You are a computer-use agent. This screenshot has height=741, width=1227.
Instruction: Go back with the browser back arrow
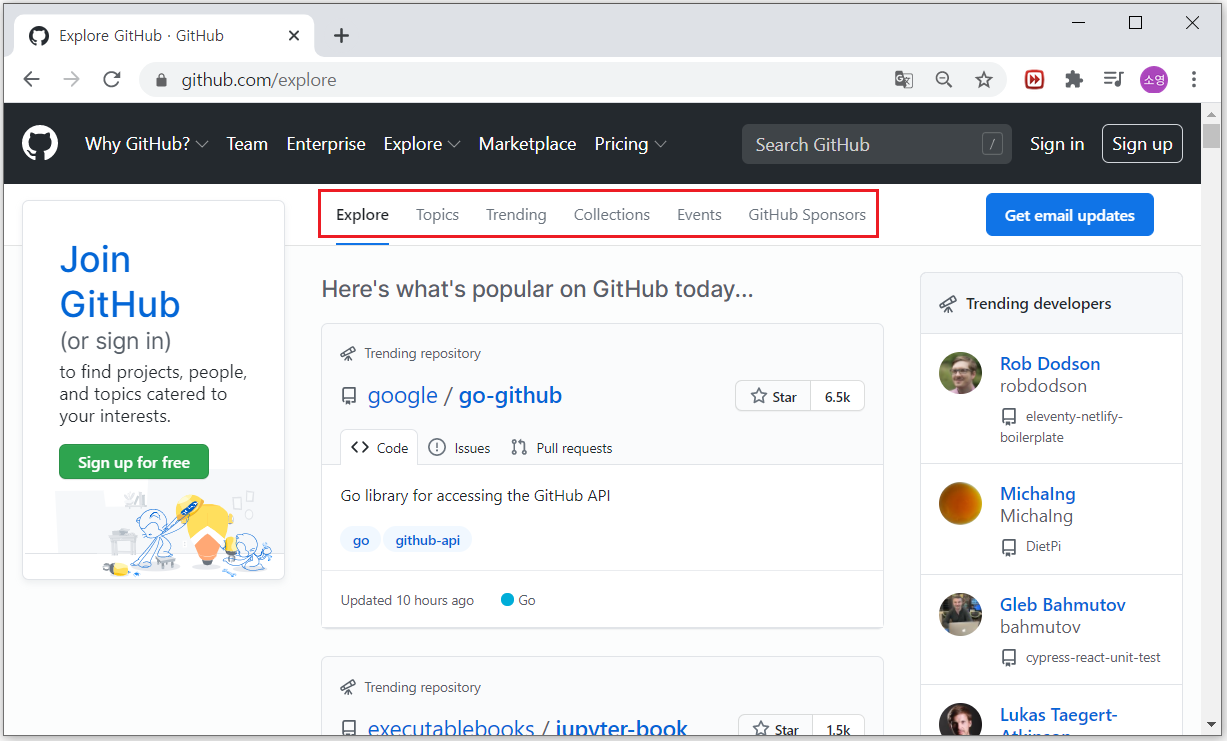coord(32,80)
